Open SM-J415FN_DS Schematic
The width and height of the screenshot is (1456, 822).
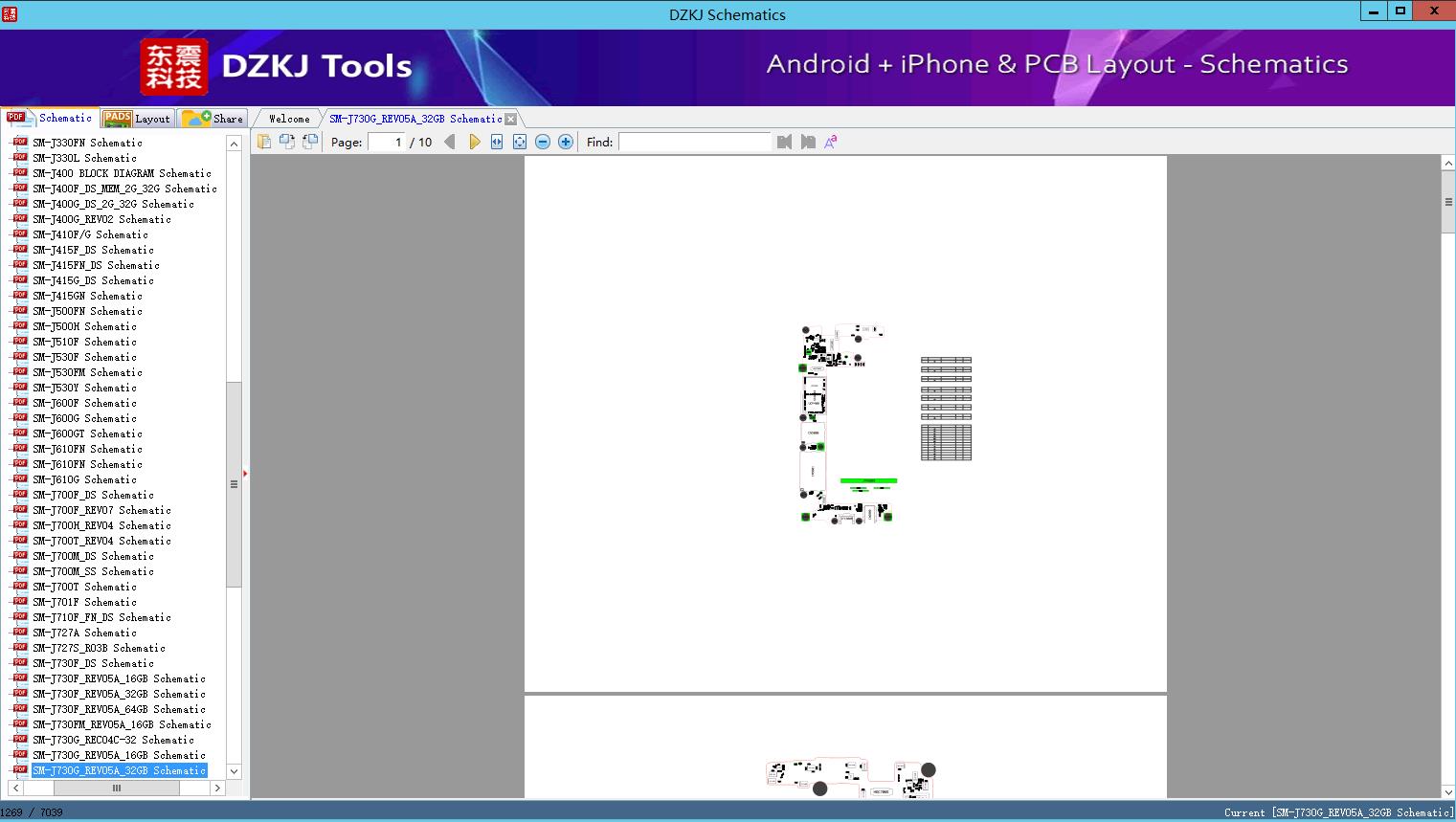coord(96,265)
